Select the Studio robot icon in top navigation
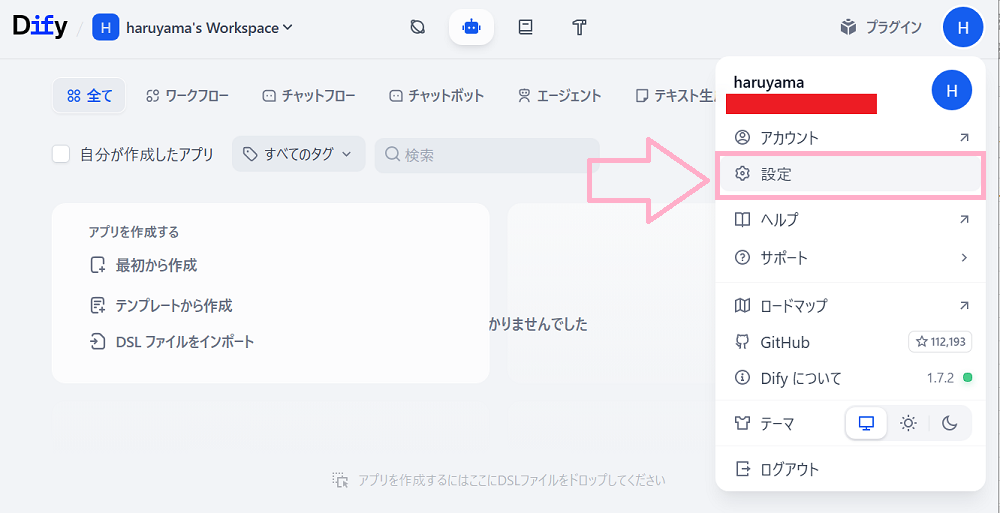The height and width of the screenshot is (513, 1000). pos(471,28)
